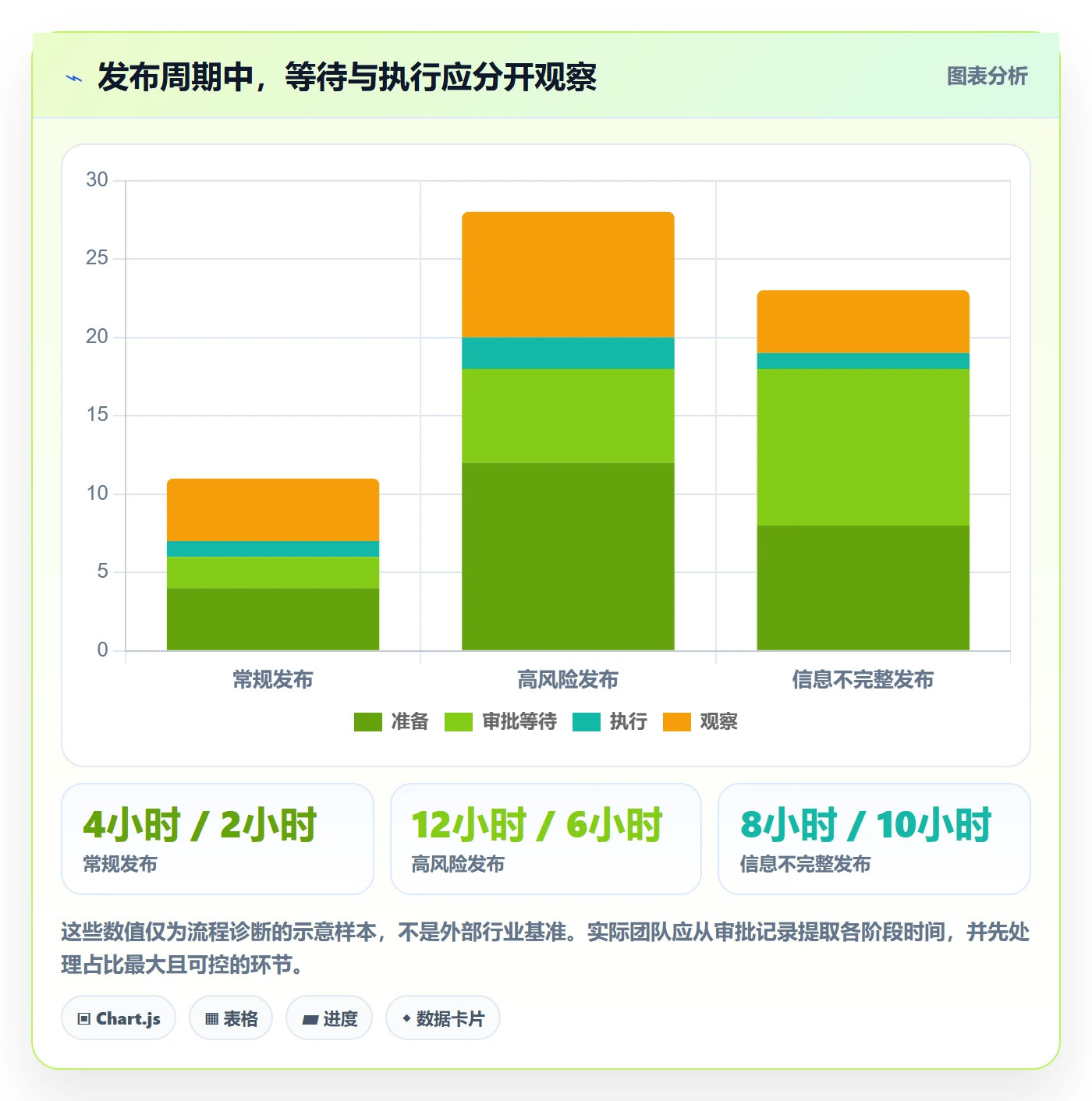Click the y-axis value 30

[97, 180]
